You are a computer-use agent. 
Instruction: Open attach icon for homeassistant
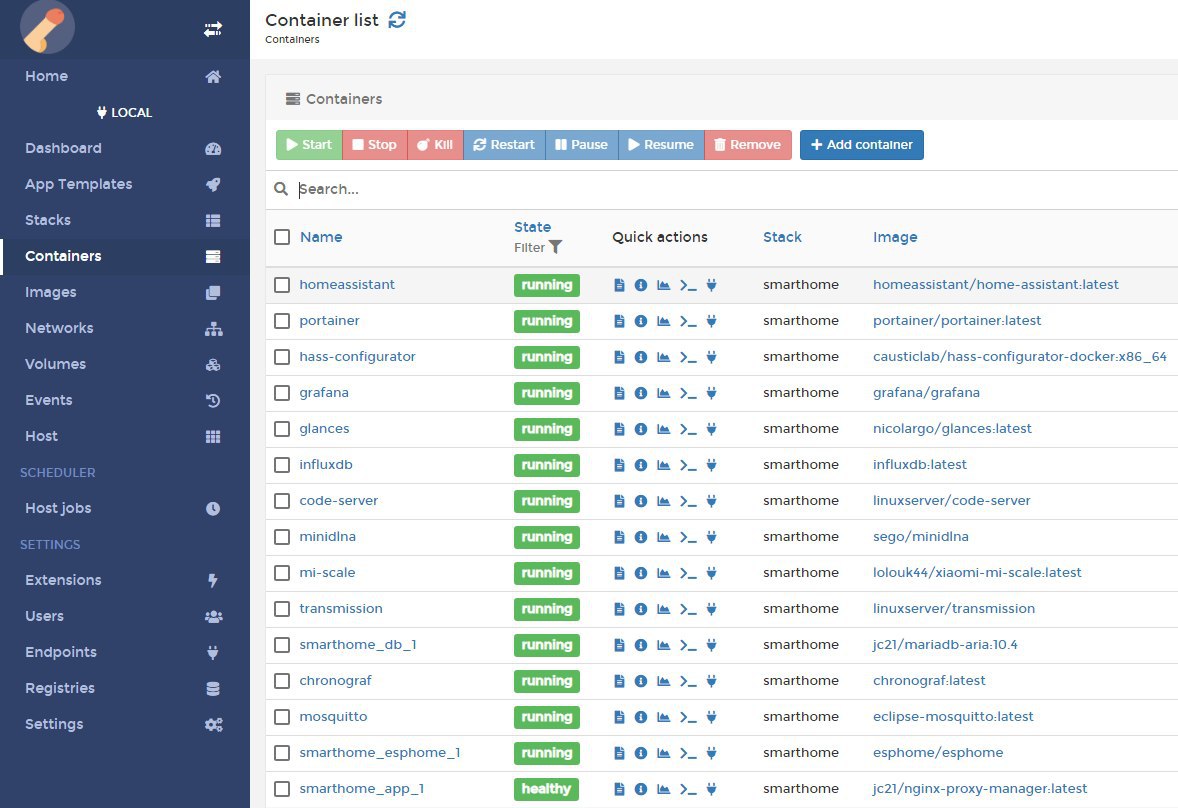(711, 285)
